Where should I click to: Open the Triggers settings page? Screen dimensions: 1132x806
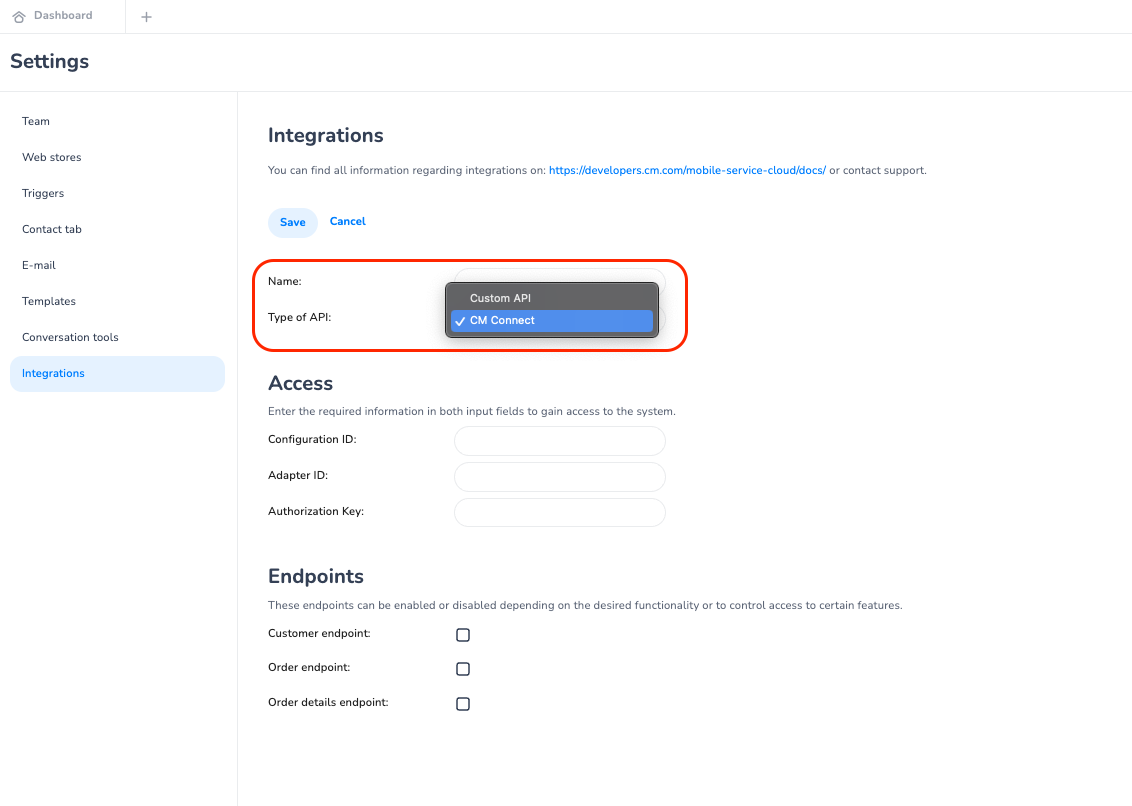click(x=43, y=193)
